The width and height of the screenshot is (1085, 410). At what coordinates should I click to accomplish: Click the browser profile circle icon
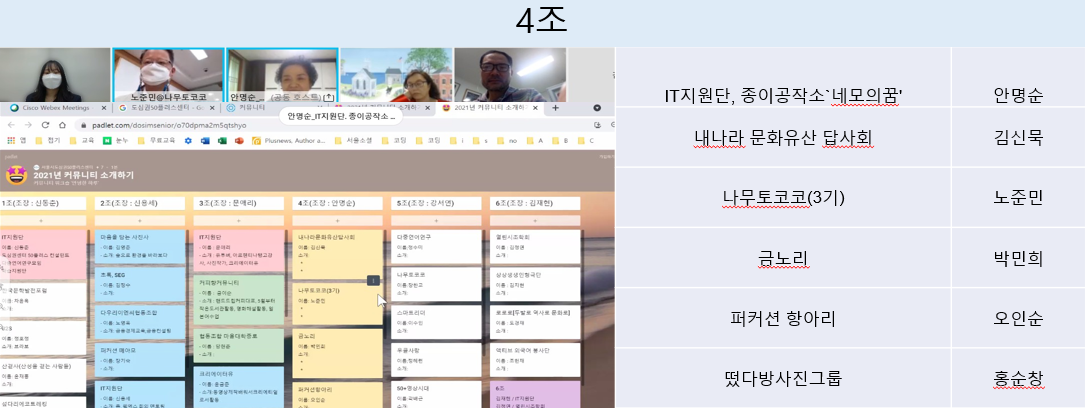pos(597,108)
